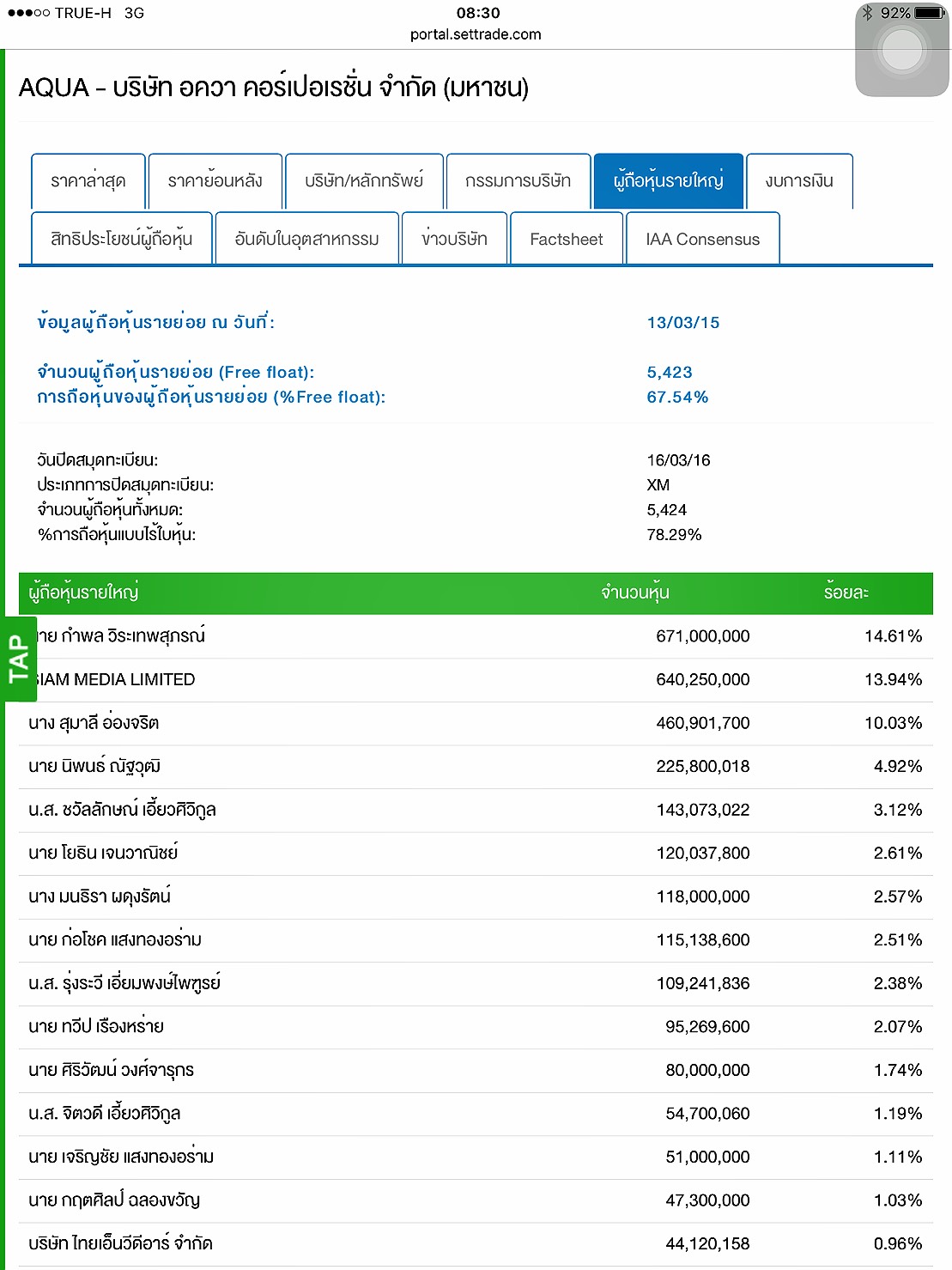Switch to the ราคาย้อนหลัง tab

click(x=215, y=181)
